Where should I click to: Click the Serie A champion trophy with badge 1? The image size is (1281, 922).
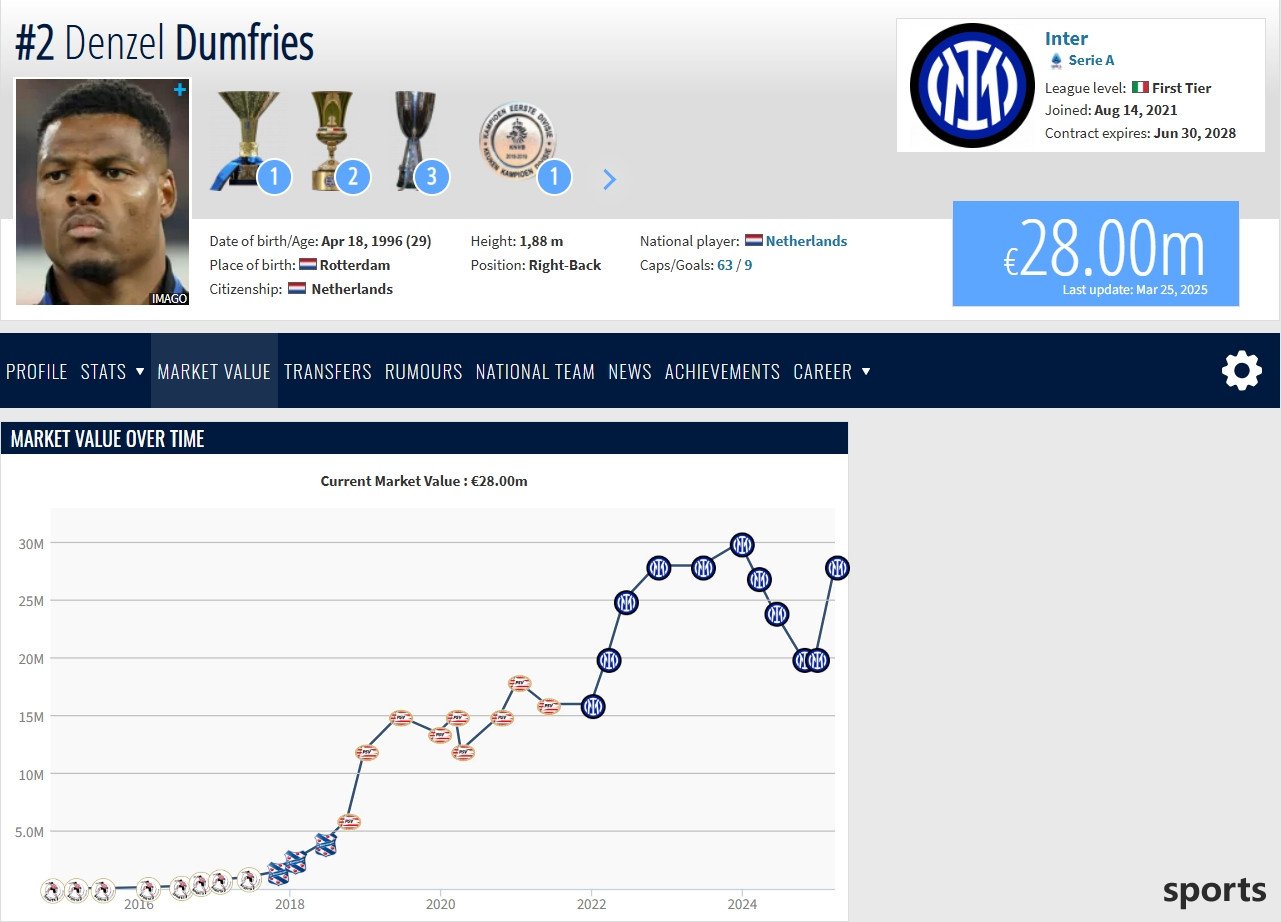[x=247, y=141]
